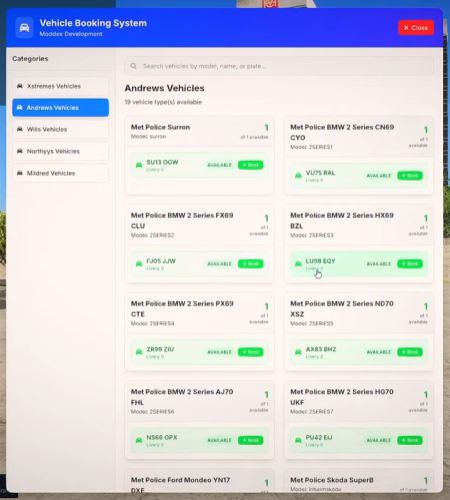Open Northyys Vehicles category

pyautogui.click(x=60, y=151)
